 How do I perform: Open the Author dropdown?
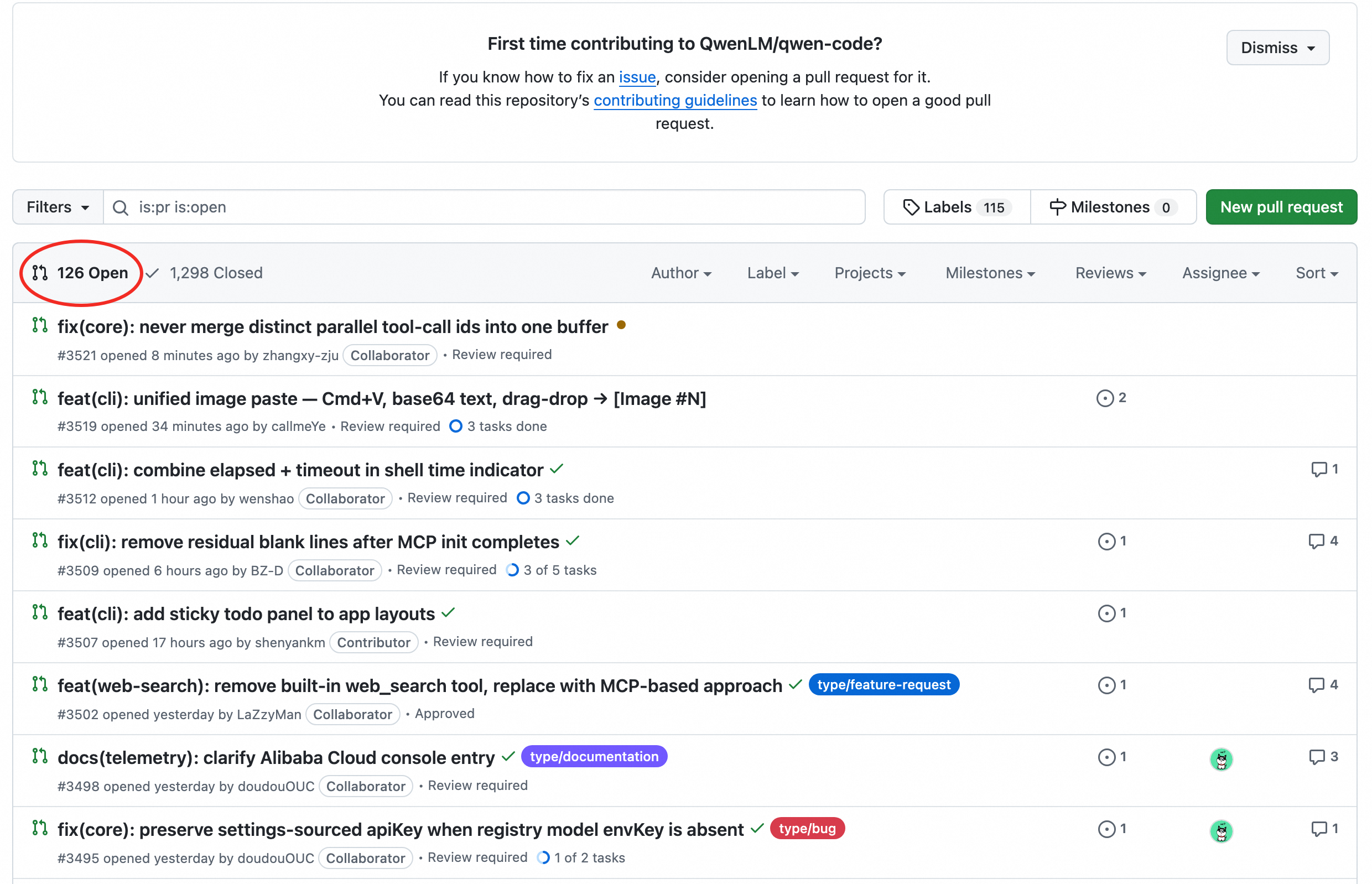tap(681, 273)
